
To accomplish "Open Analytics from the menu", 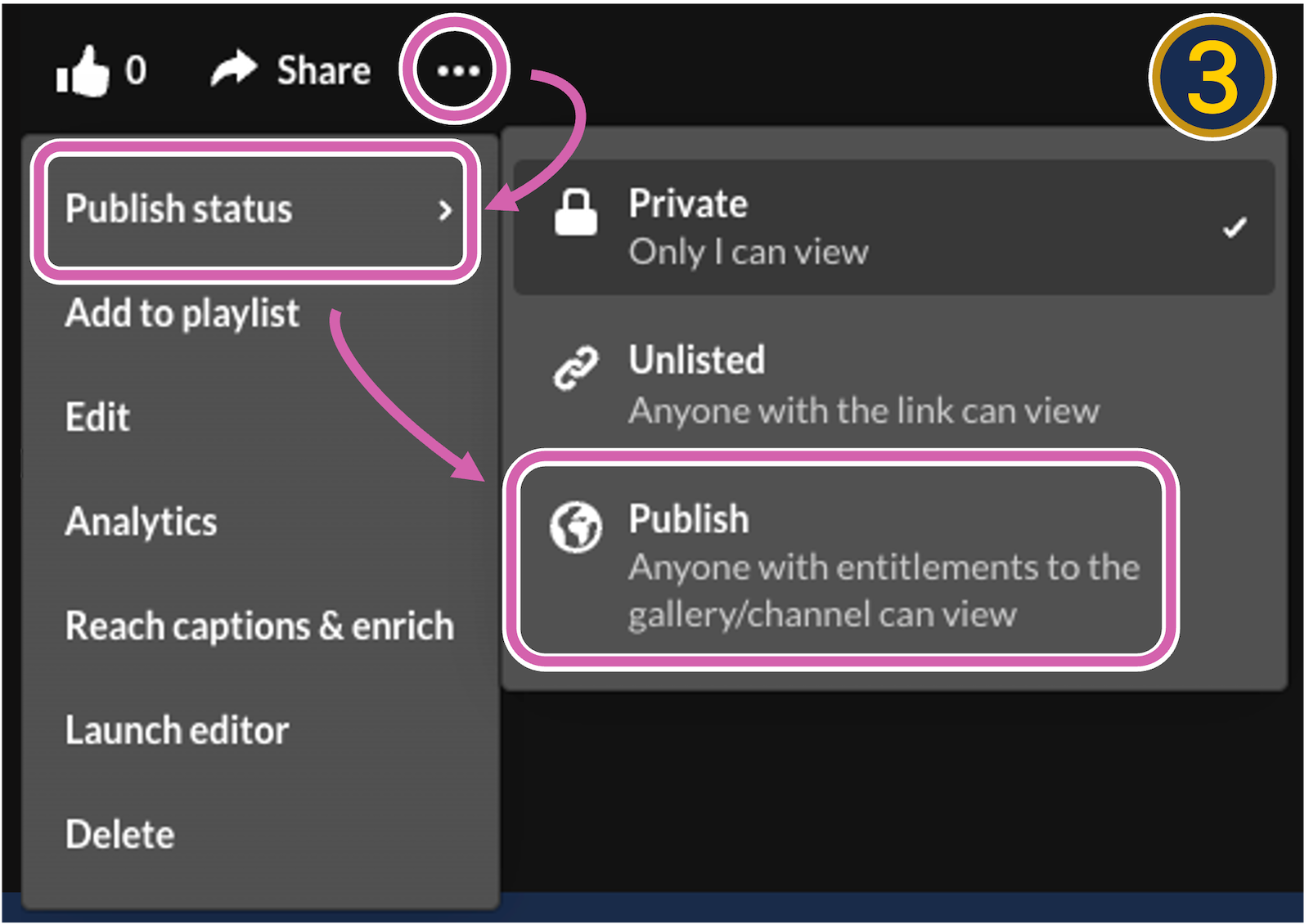I will 141,522.
